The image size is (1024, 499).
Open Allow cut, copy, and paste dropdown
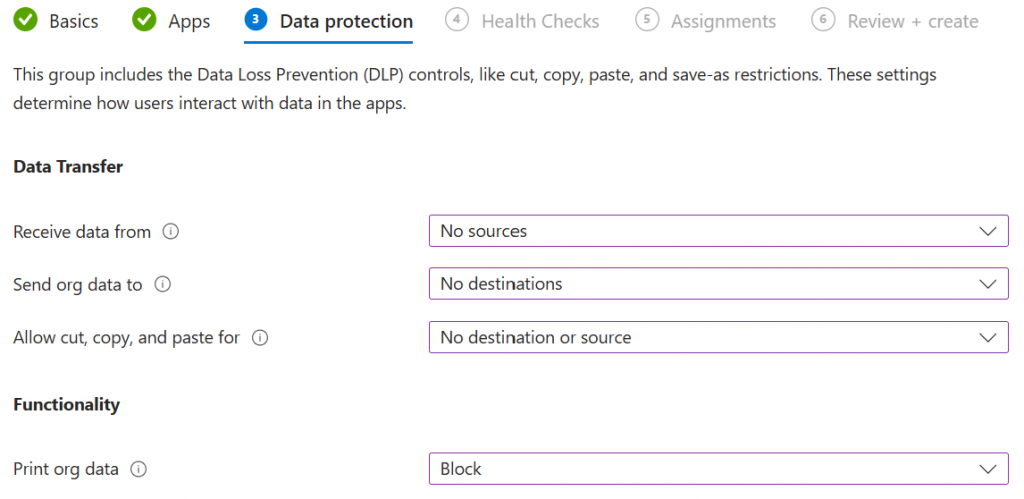pyautogui.click(x=718, y=338)
